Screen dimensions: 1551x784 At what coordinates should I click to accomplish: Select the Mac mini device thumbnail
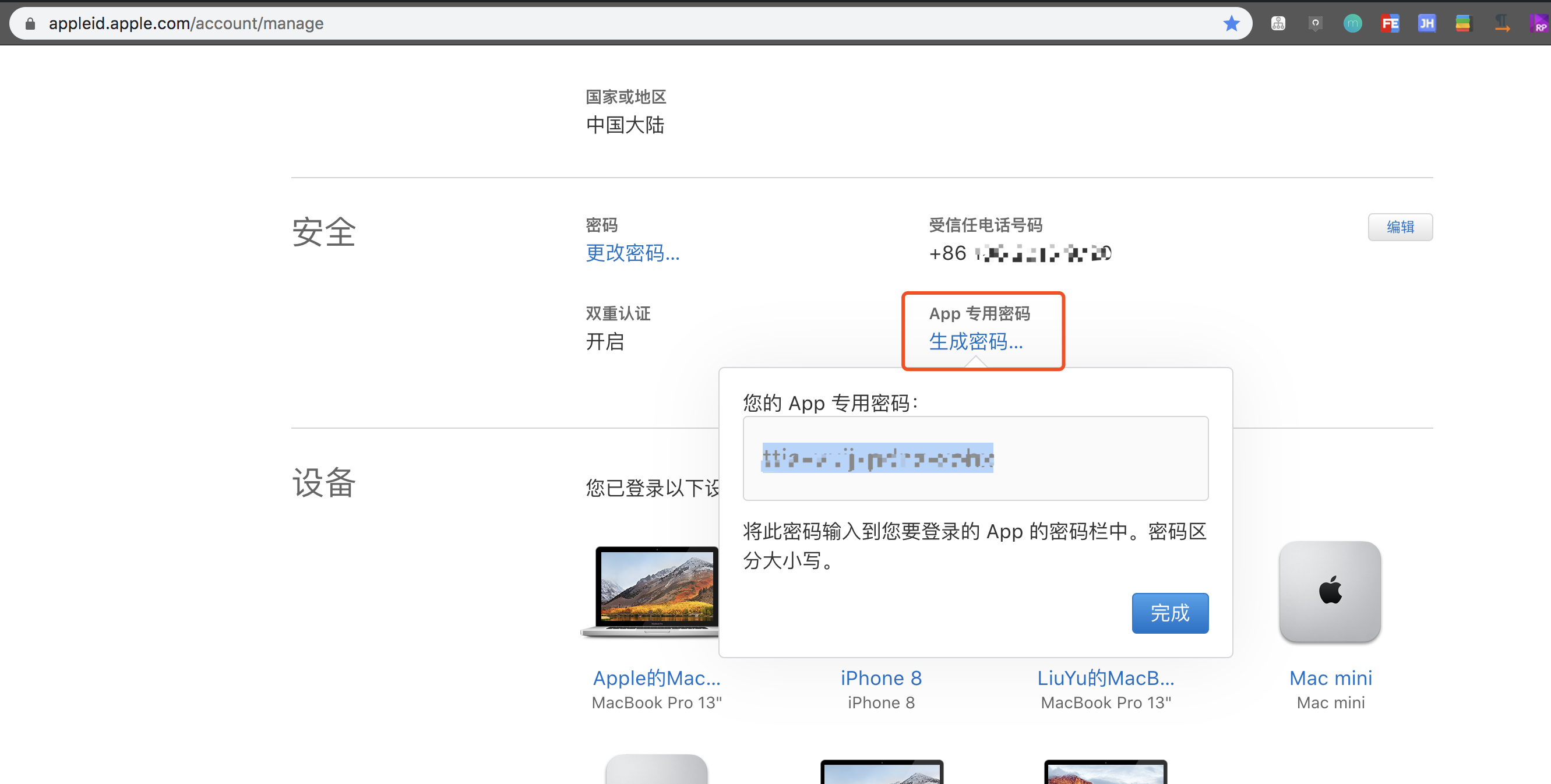[1330, 591]
